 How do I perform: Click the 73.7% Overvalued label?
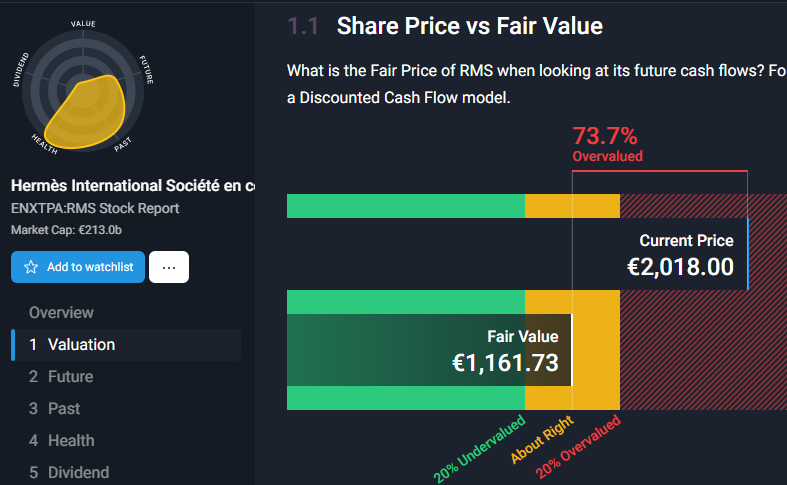pyautogui.click(x=607, y=144)
